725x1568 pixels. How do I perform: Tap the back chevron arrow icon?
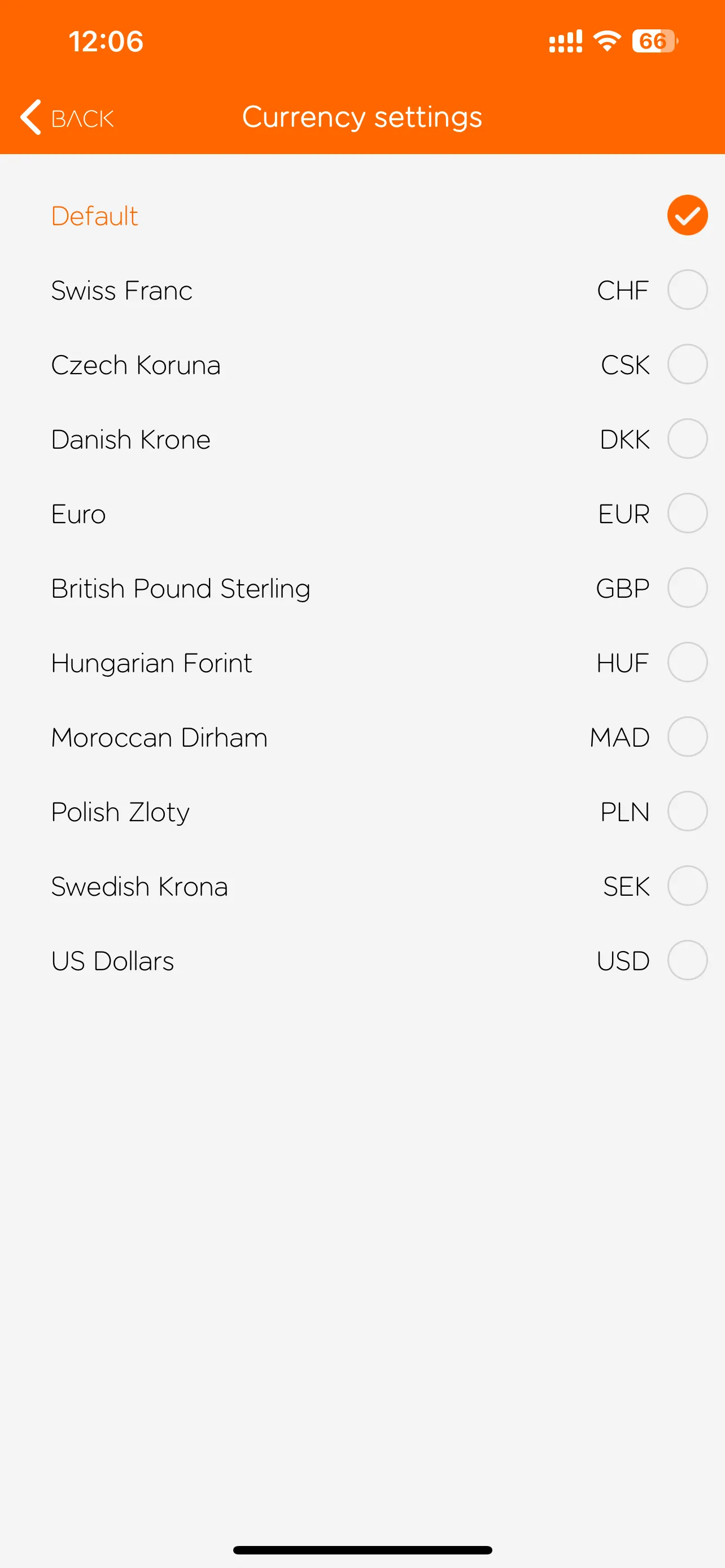tap(31, 117)
